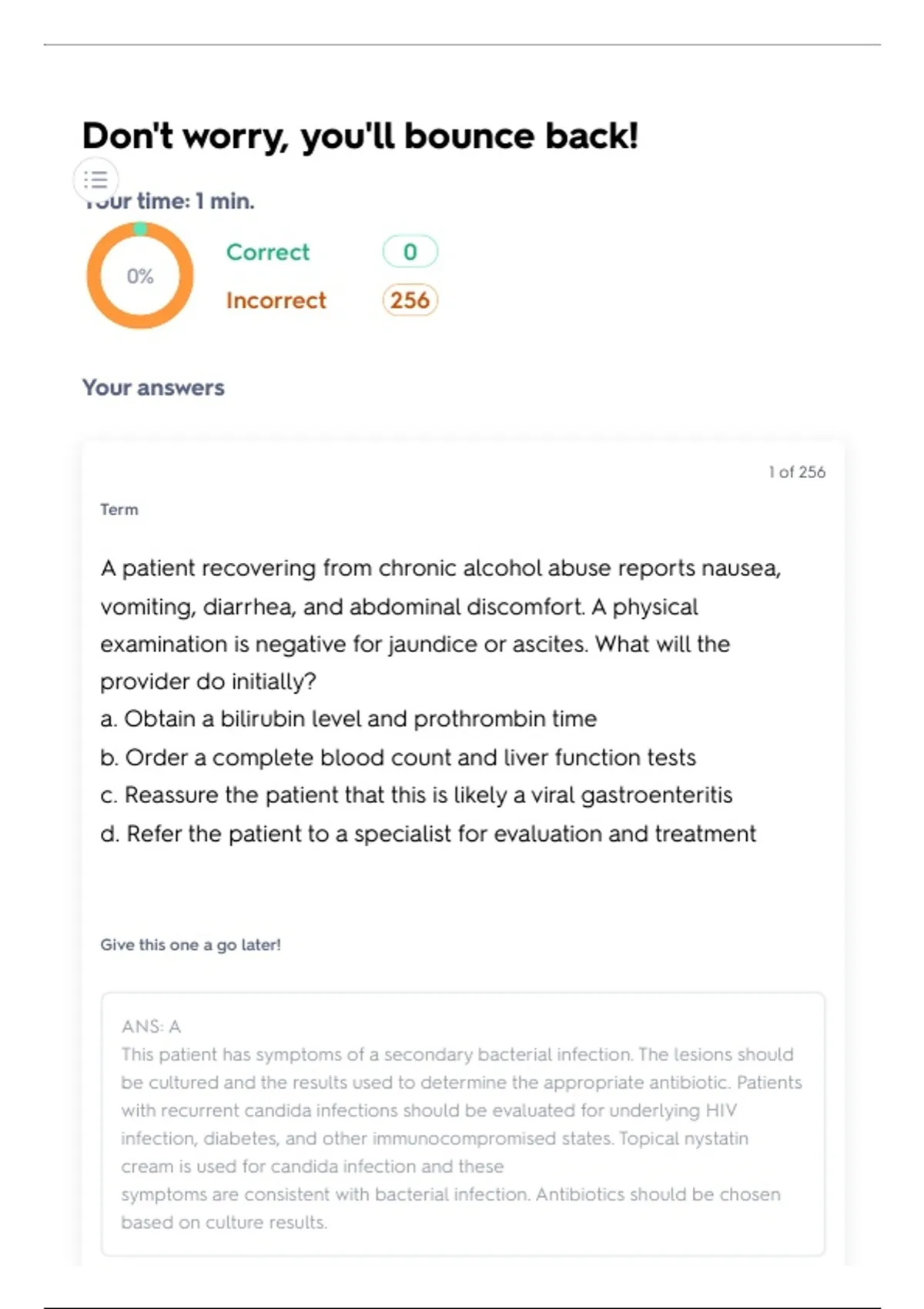The height and width of the screenshot is (1309, 924).
Task: Click the Give this one a go later text
Action: [190, 945]
